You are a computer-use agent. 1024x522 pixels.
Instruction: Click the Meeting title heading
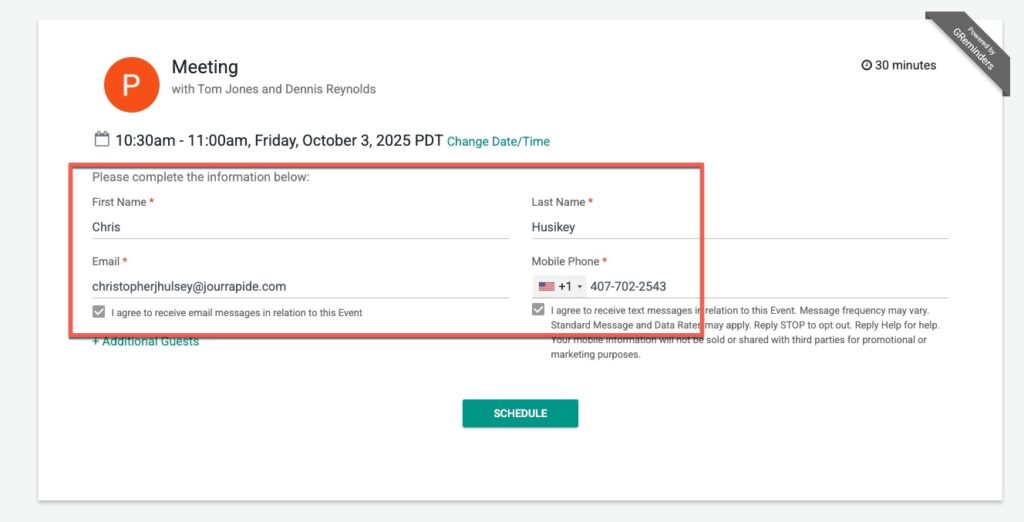tap(205, 67)
